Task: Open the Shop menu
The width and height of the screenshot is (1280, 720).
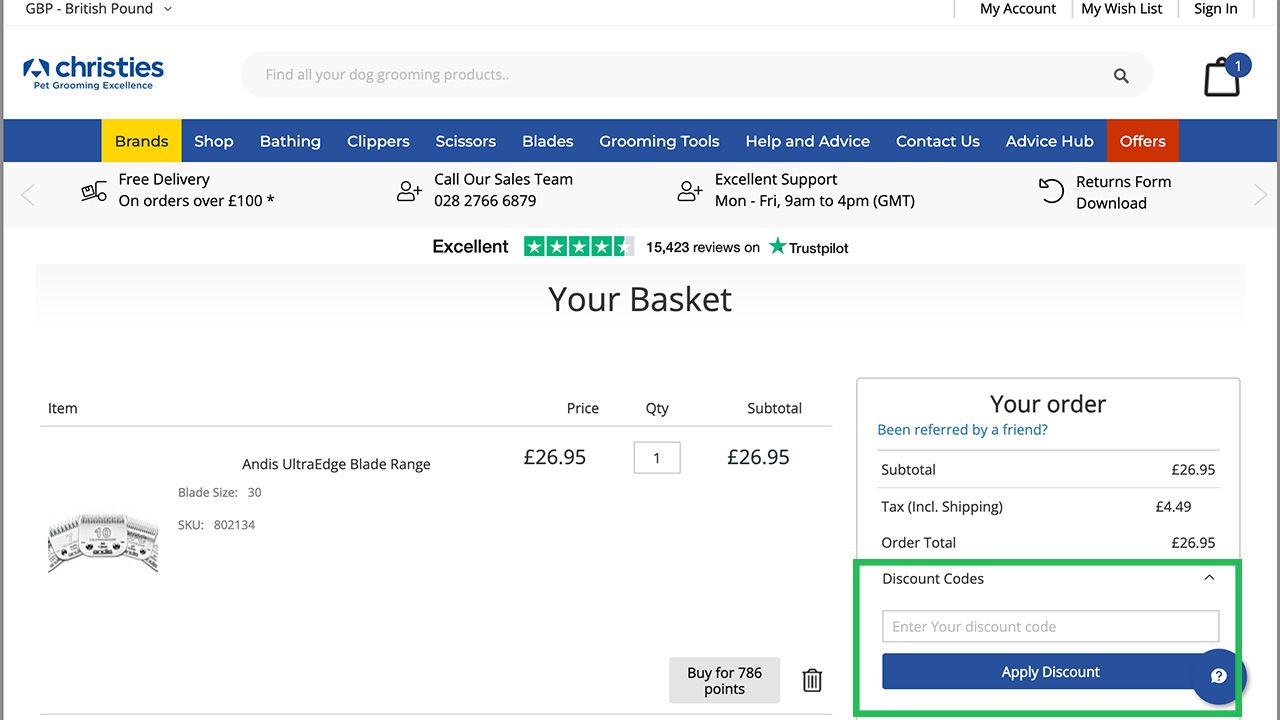Action: [214, 141]
